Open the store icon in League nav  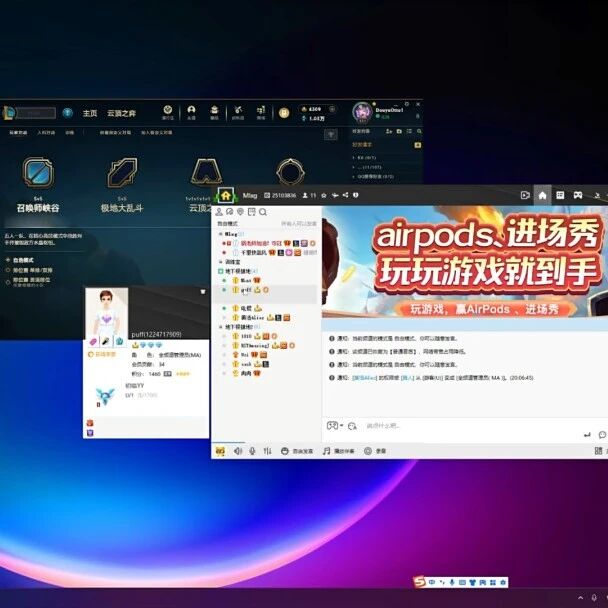[x=261, y=112]
